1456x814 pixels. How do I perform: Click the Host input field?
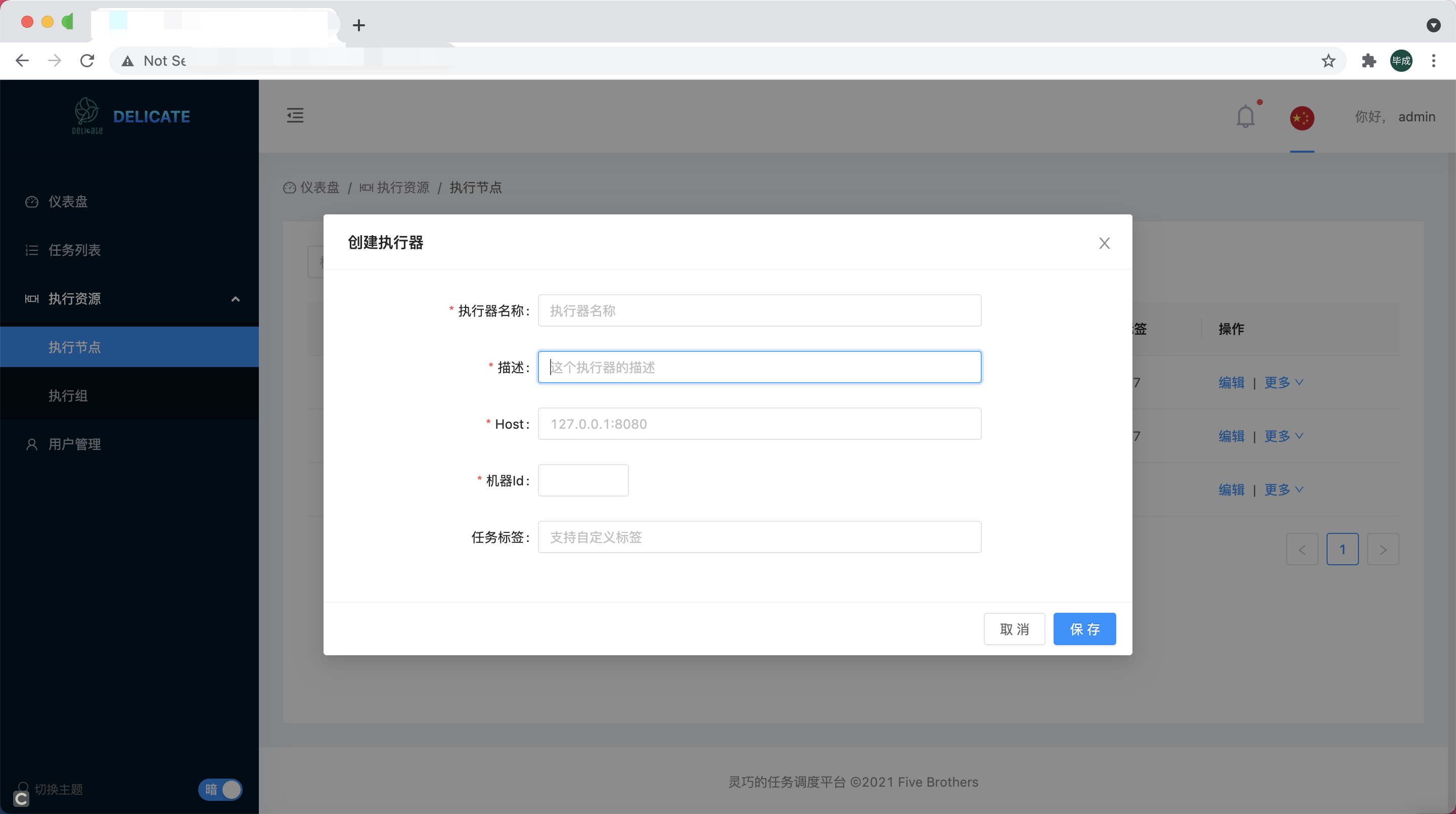point(759,423)
